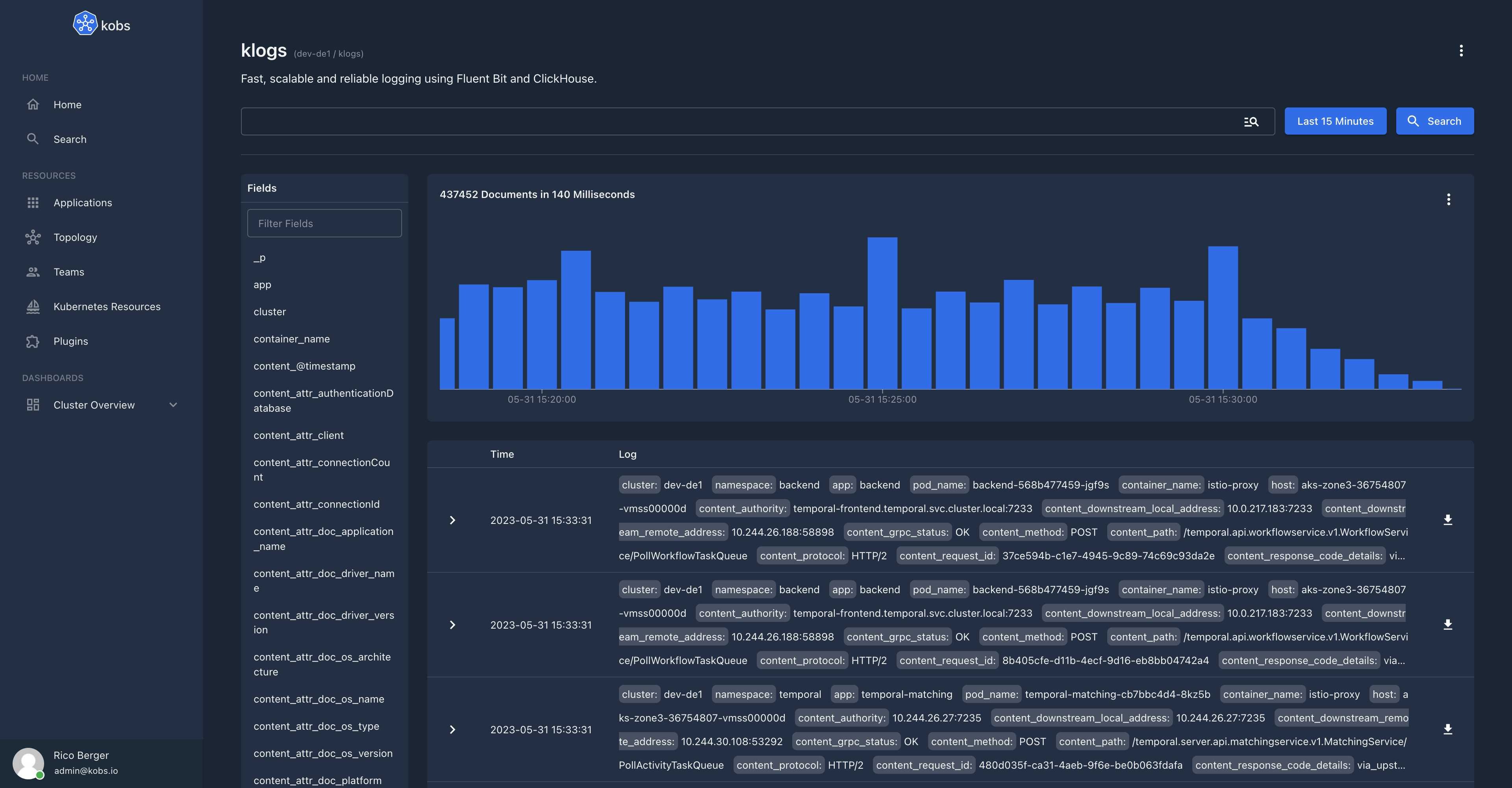Click the tallest histogram bar near 15:25:00
The height and width of the screenshot is (788, 1512).
click(882, 313)
